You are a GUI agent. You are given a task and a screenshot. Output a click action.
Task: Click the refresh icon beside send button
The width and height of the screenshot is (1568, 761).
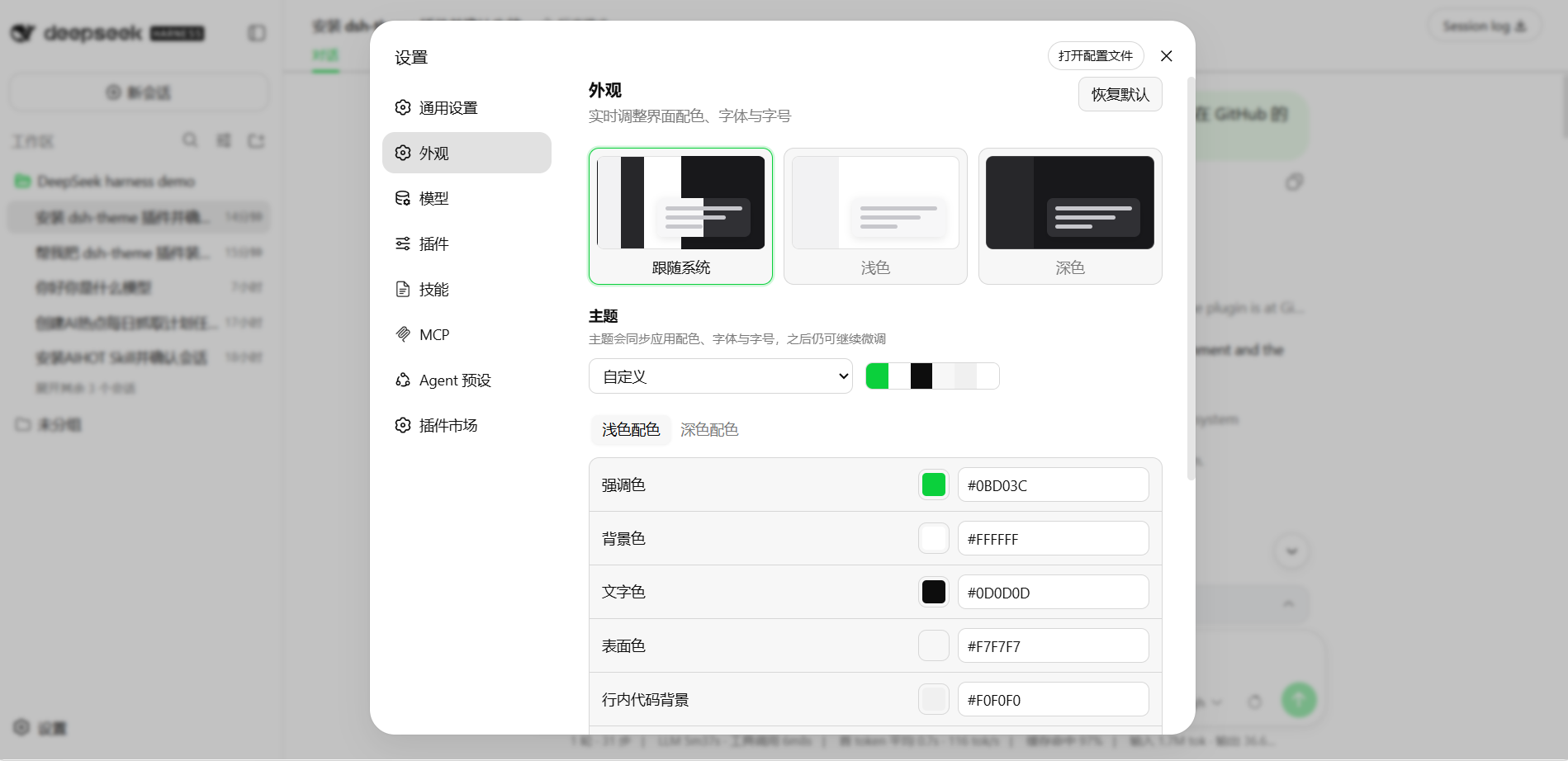pyautogui.click(x=1255, y=702)
